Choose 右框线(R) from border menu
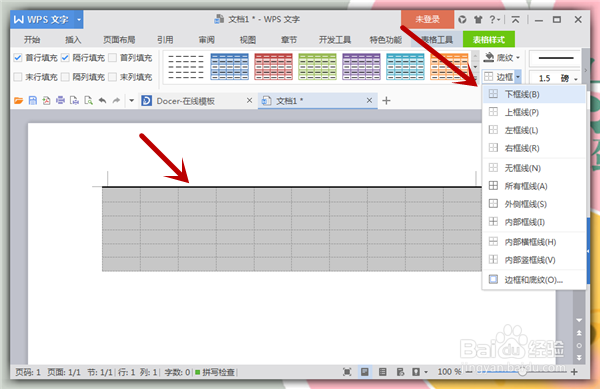600x389 pixels. (534, 148)
